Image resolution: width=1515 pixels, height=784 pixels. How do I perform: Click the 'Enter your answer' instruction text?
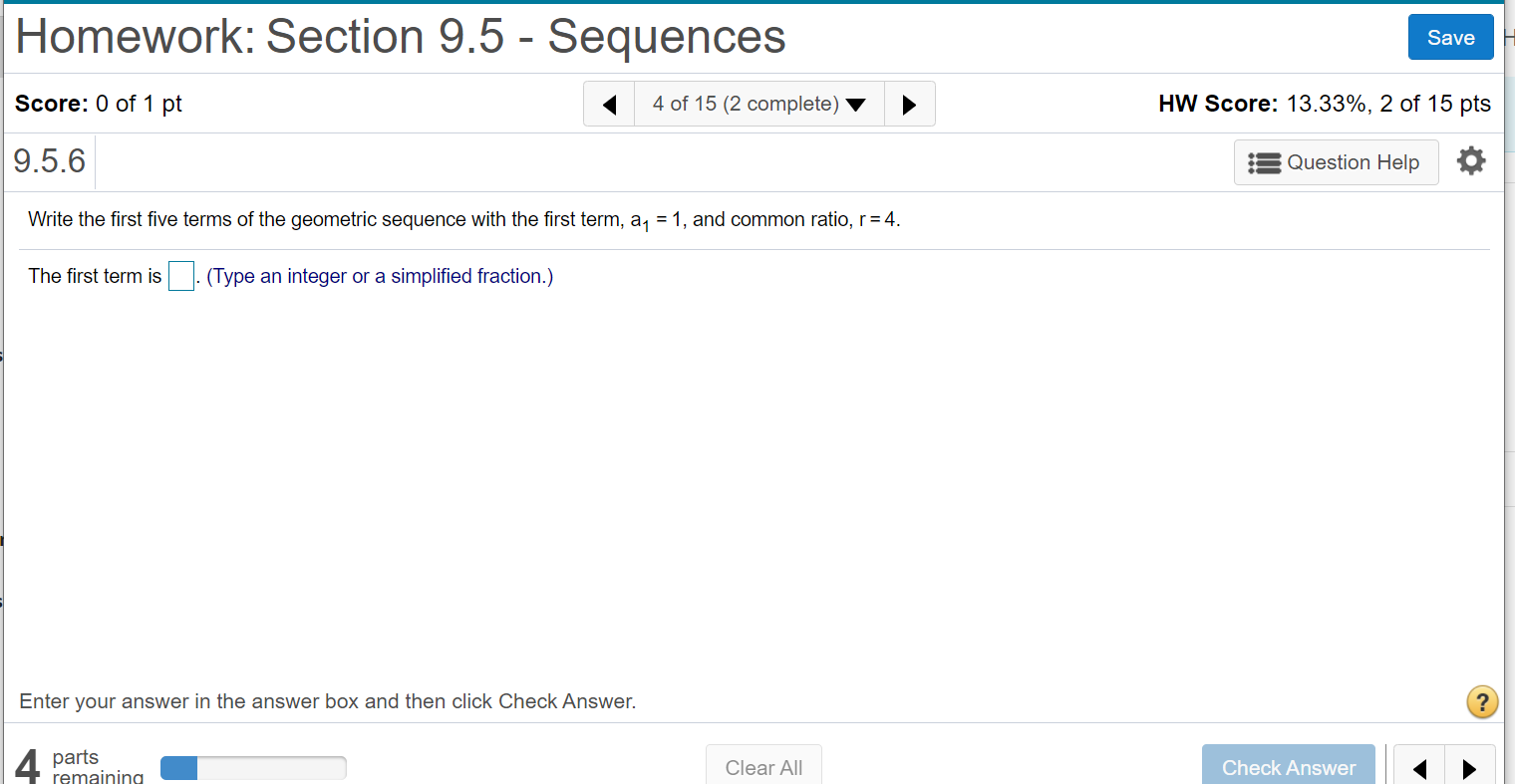point(327,701)
